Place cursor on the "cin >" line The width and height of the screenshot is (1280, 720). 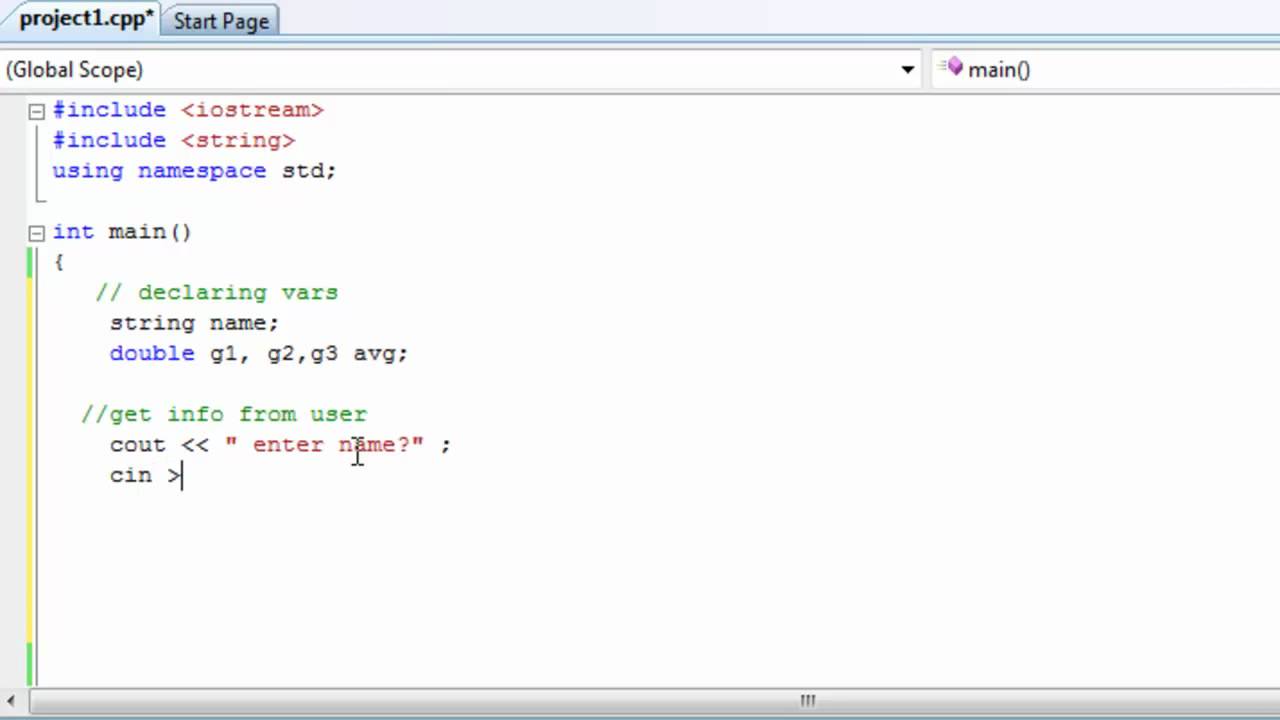click(x=146, y=475)
